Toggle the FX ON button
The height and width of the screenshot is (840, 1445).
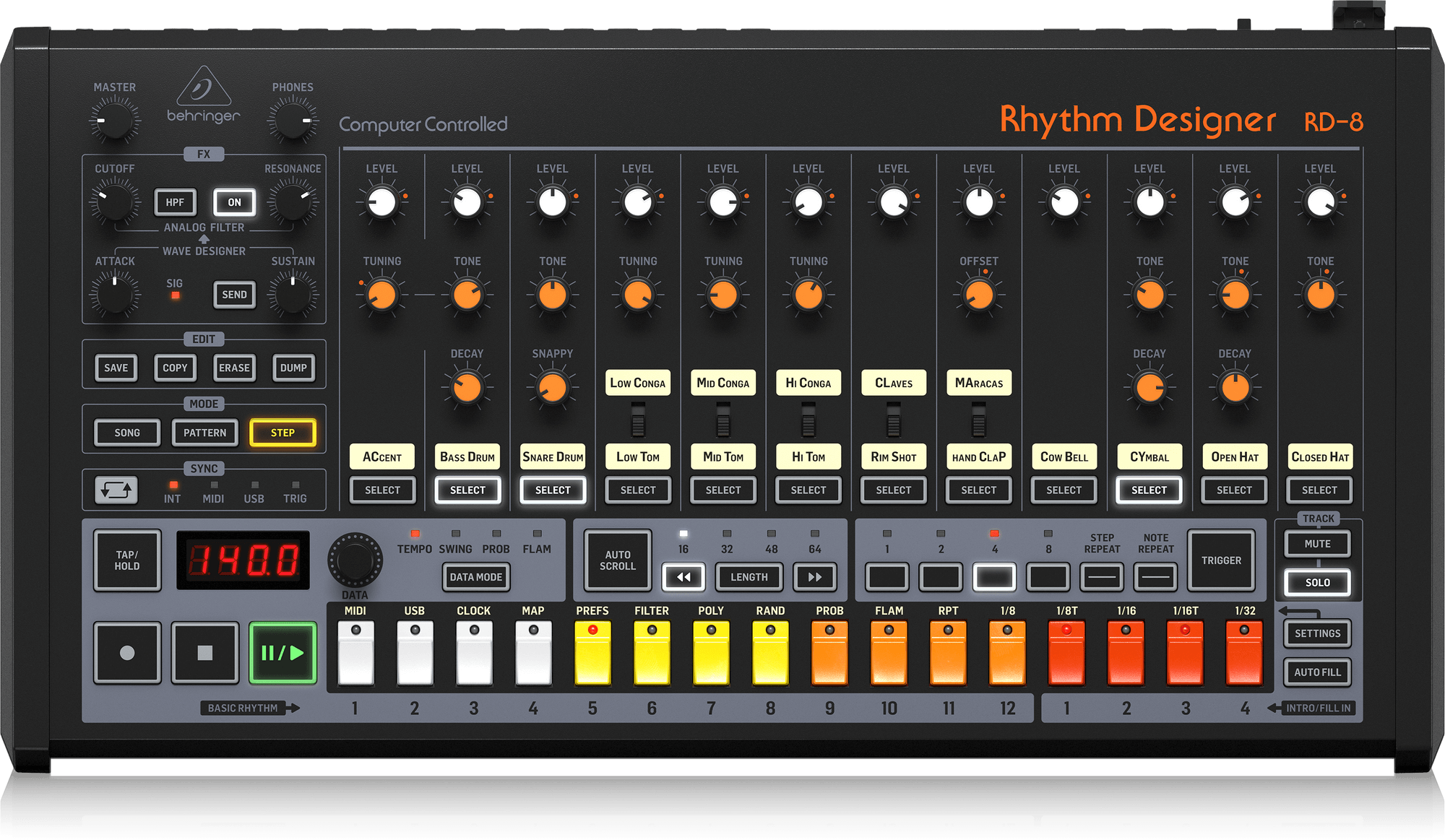pyautogui.click(x=234, y=202)
